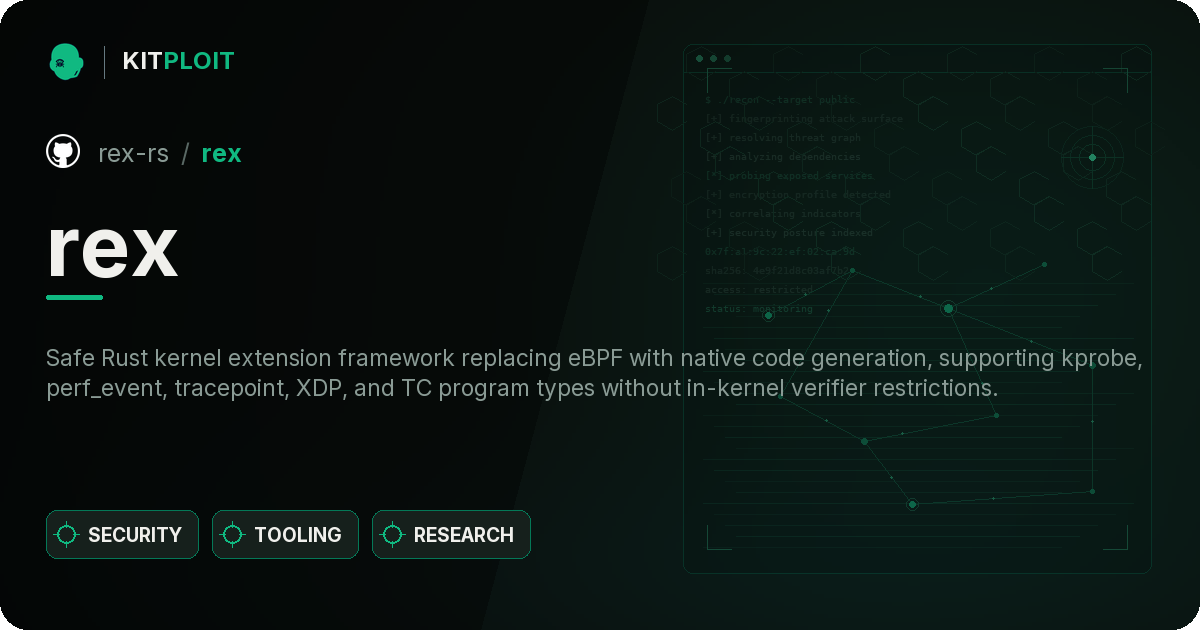Open the rex-rs owner link

133,153
